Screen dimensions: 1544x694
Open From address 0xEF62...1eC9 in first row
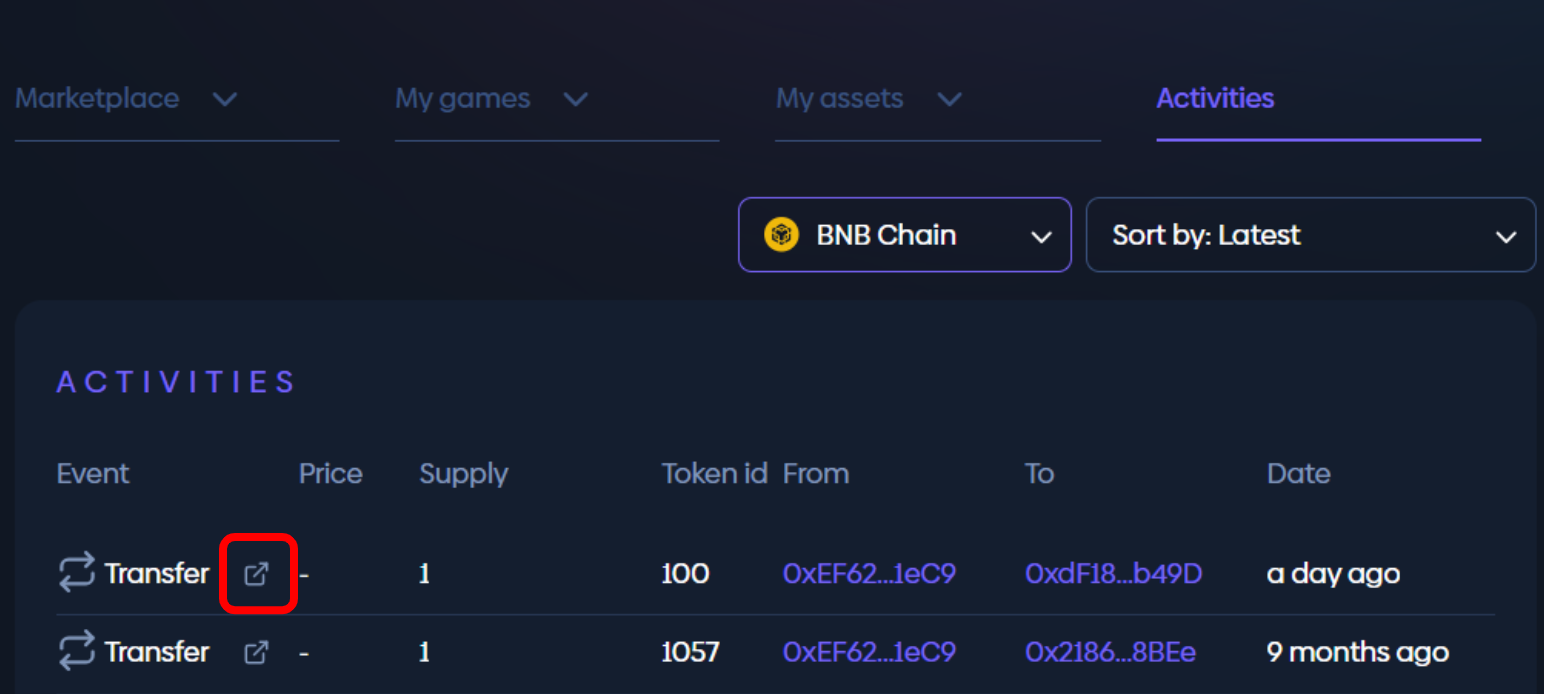[x=869, y=574]
